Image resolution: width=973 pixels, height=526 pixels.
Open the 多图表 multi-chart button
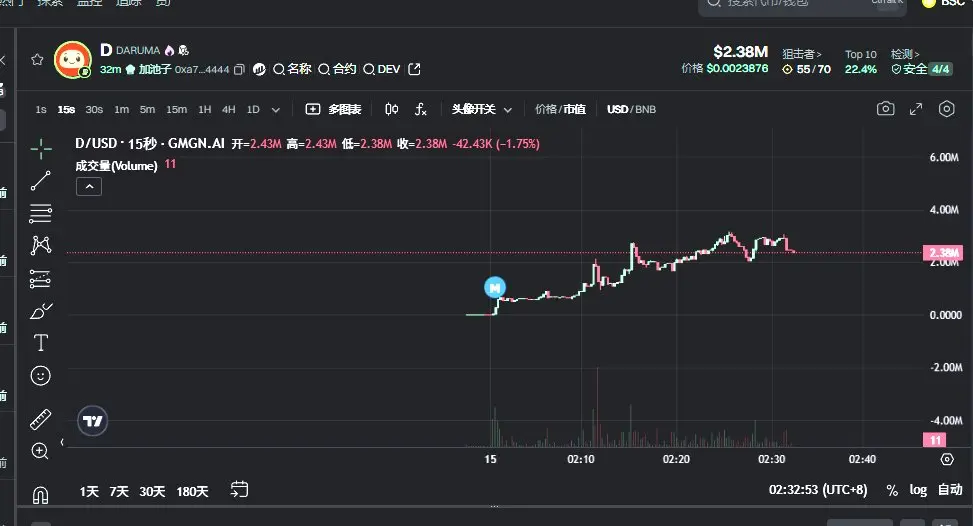pyautogui.click(x=333, y=109)
